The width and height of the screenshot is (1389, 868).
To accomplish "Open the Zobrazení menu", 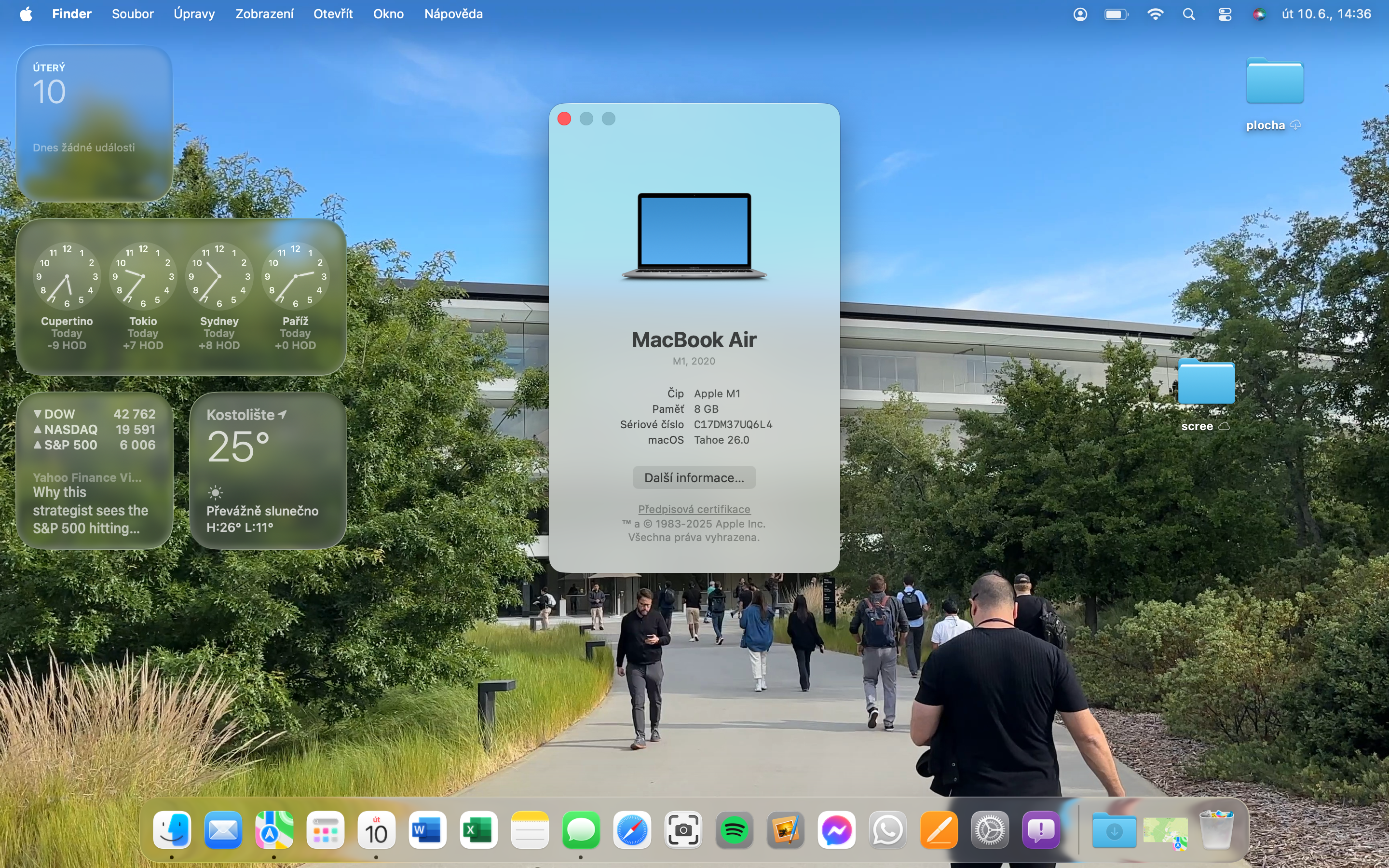I will (x=264, y=14).
